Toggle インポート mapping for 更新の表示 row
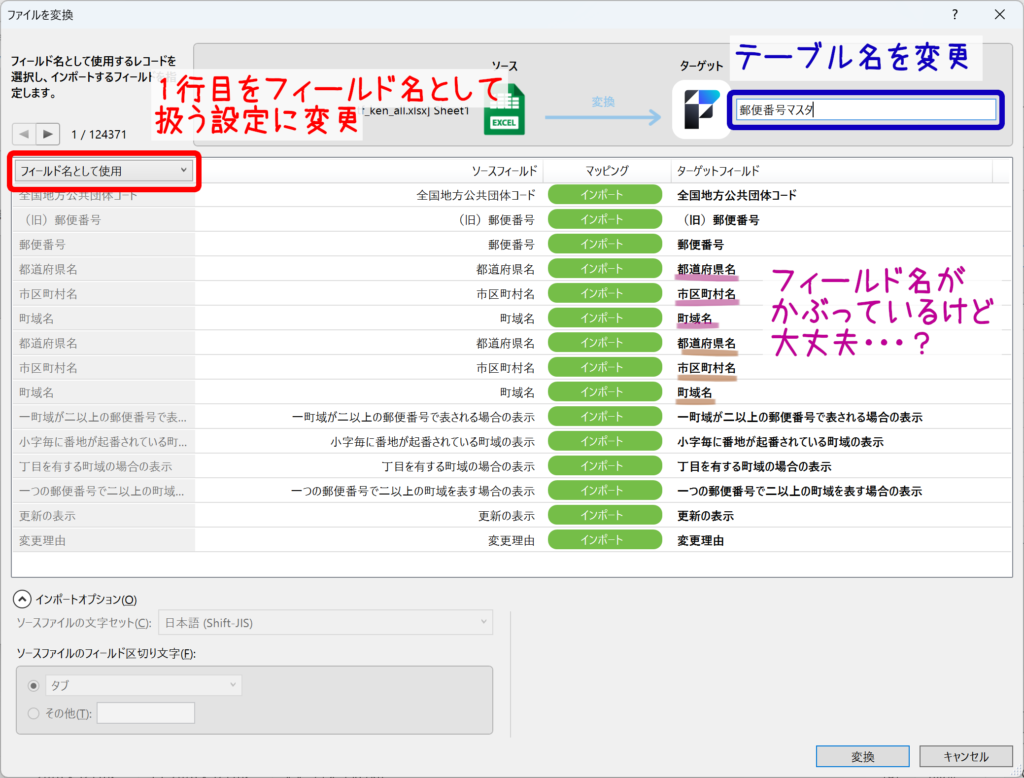This screenshot has height=778, width=1024. pyautogui.click(x=605, y=516)
